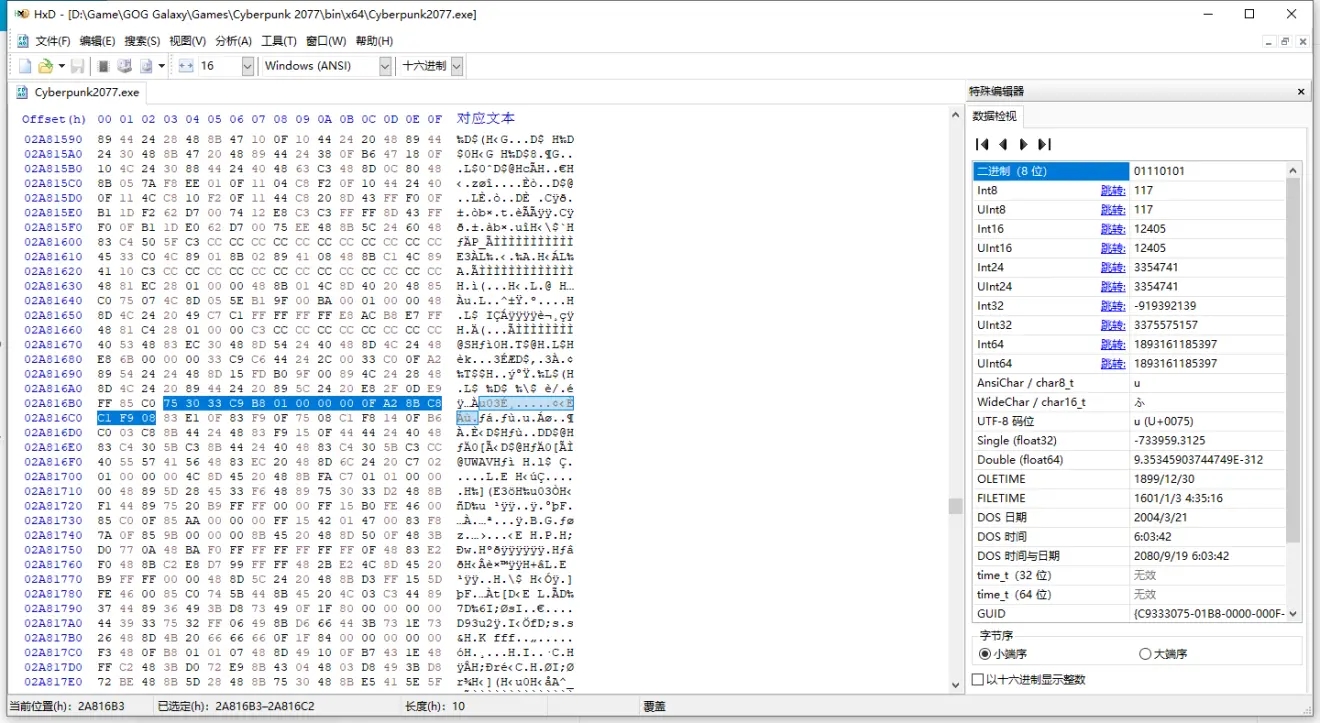This screenshot has height=723, width=1320.
Task: Click offset row 02A816B0
Action: click(53, 403)
